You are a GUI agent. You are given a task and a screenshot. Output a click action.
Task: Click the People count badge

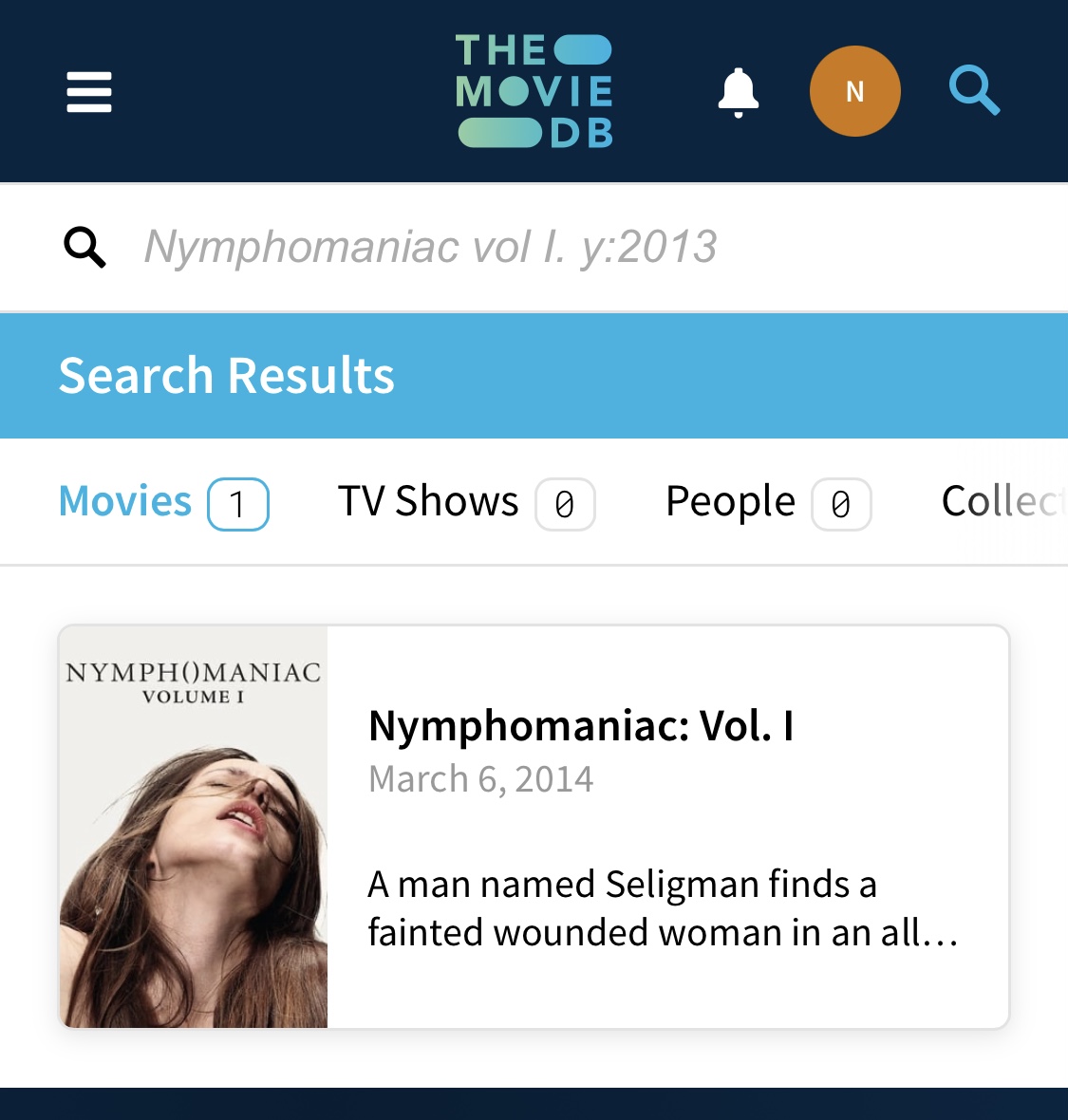pos(841,504)
